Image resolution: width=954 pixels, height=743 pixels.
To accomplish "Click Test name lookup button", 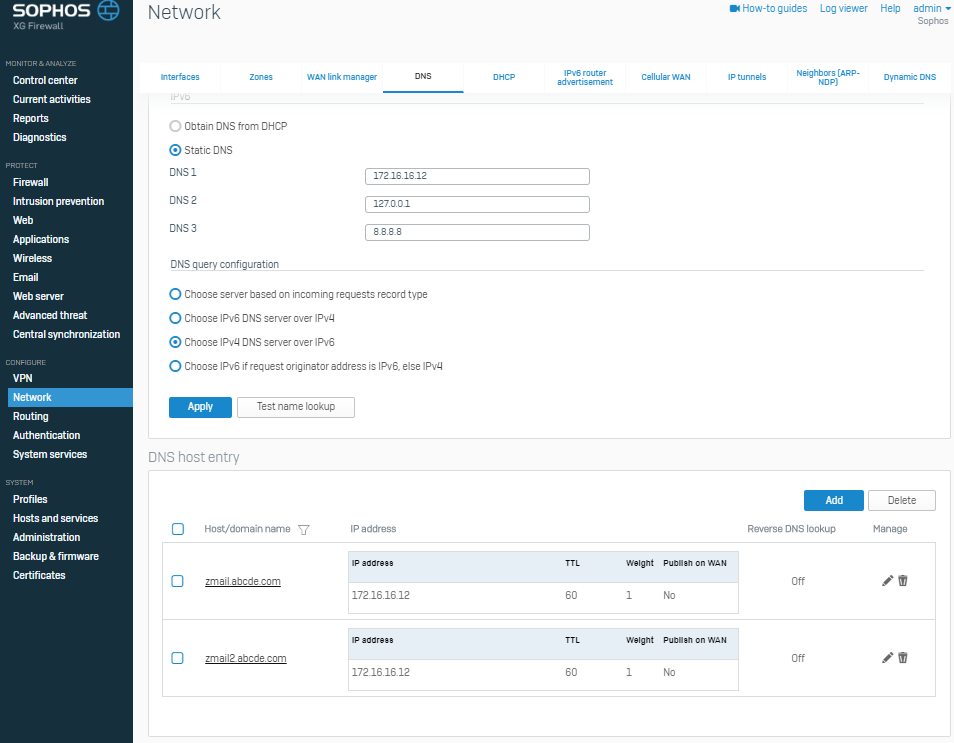I will 296,407.
